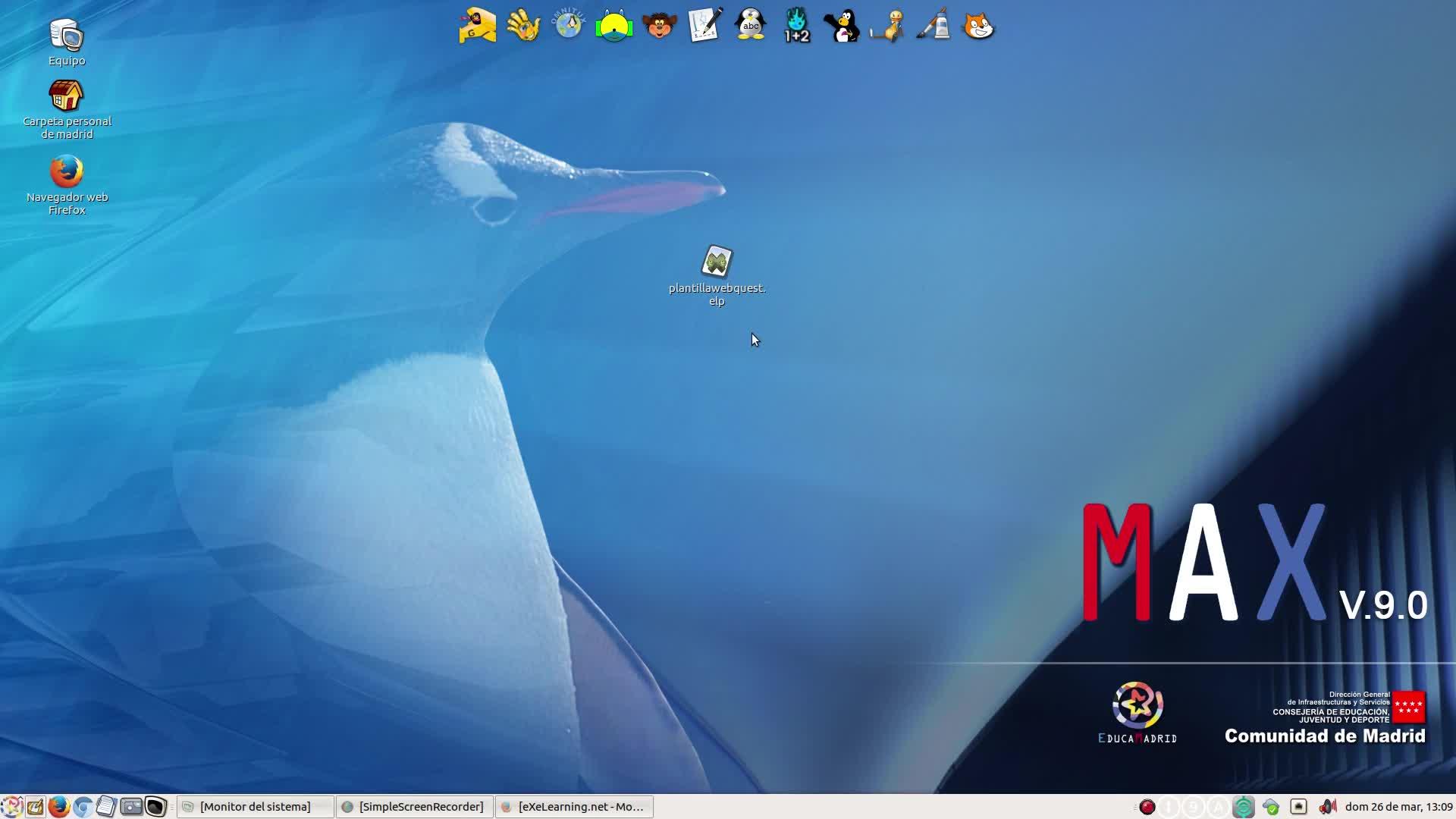Click the yellow hand launcher icon
The width and height of the screenshot is (1456, 819).
[x=523, y=26]
